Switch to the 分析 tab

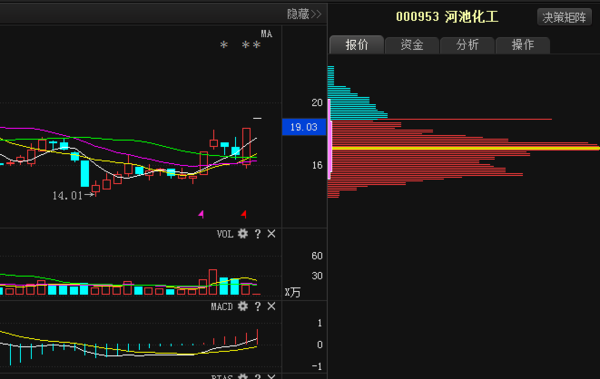point(467,45)
